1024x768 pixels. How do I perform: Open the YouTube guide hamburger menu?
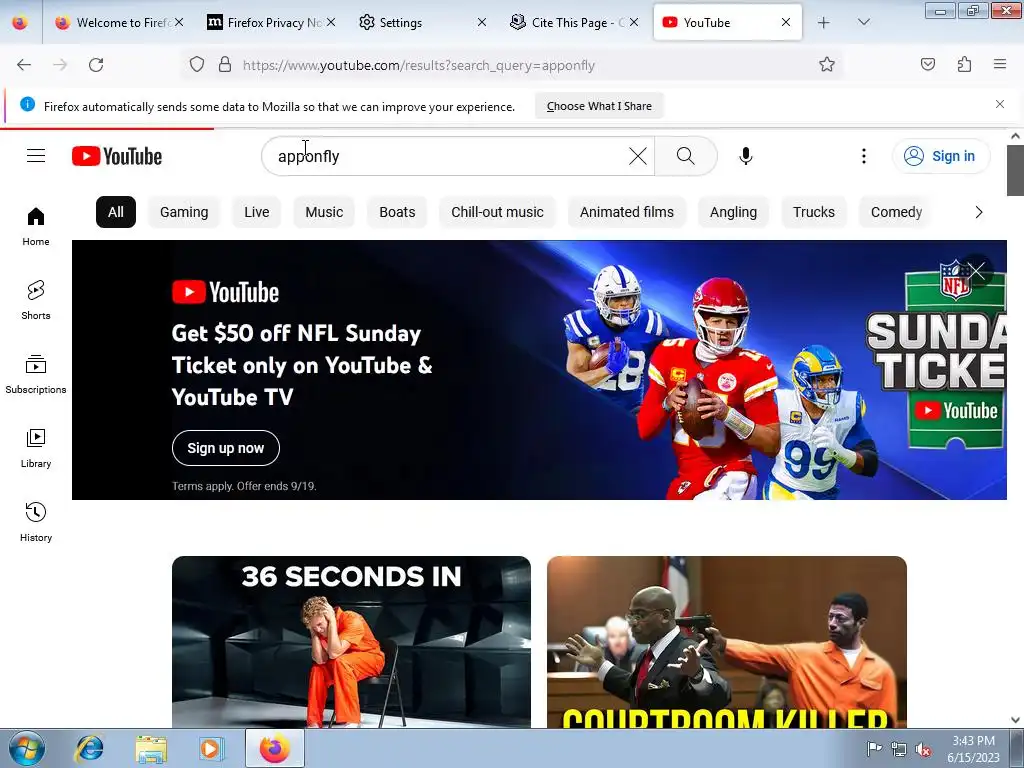[36, 156]
